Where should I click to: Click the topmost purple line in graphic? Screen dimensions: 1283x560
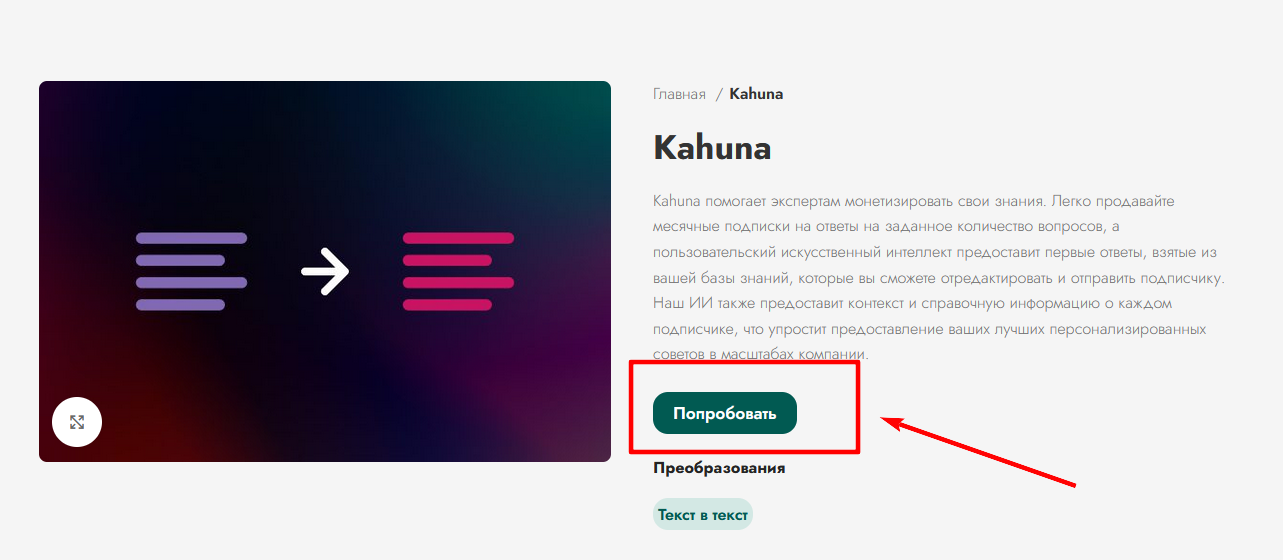pos(191,238)
